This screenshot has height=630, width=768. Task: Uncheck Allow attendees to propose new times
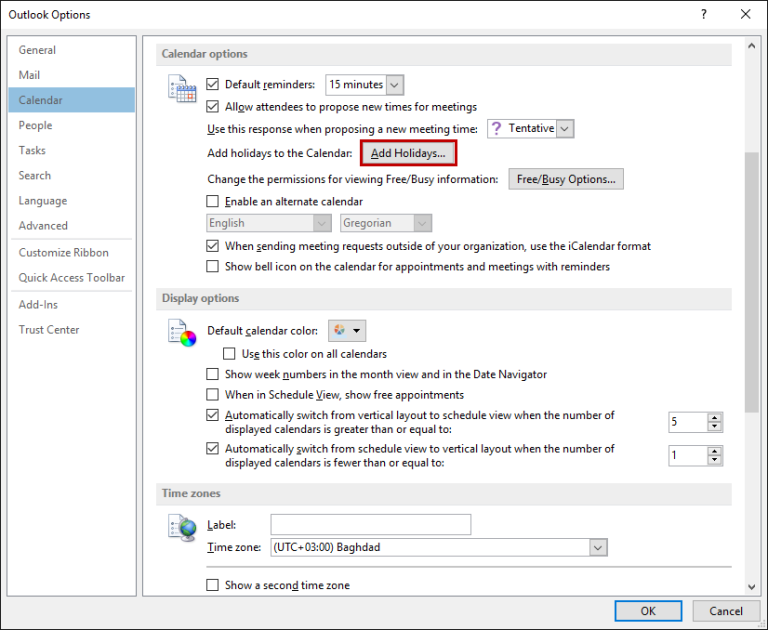point(212,106)
